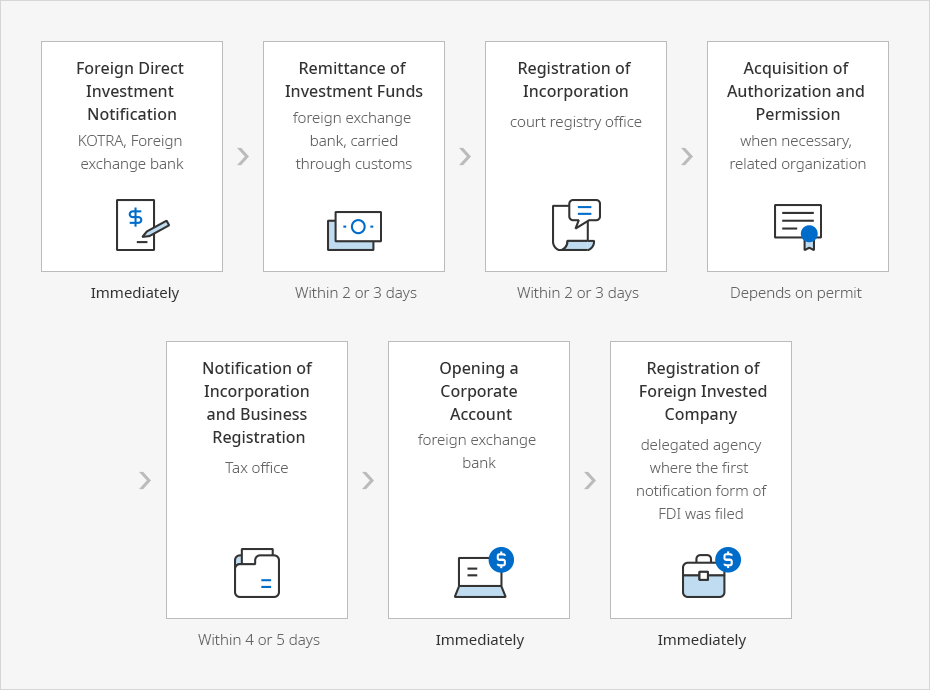
Task: Click the banknotes icon under Remittance
Action: coord(354,230)
